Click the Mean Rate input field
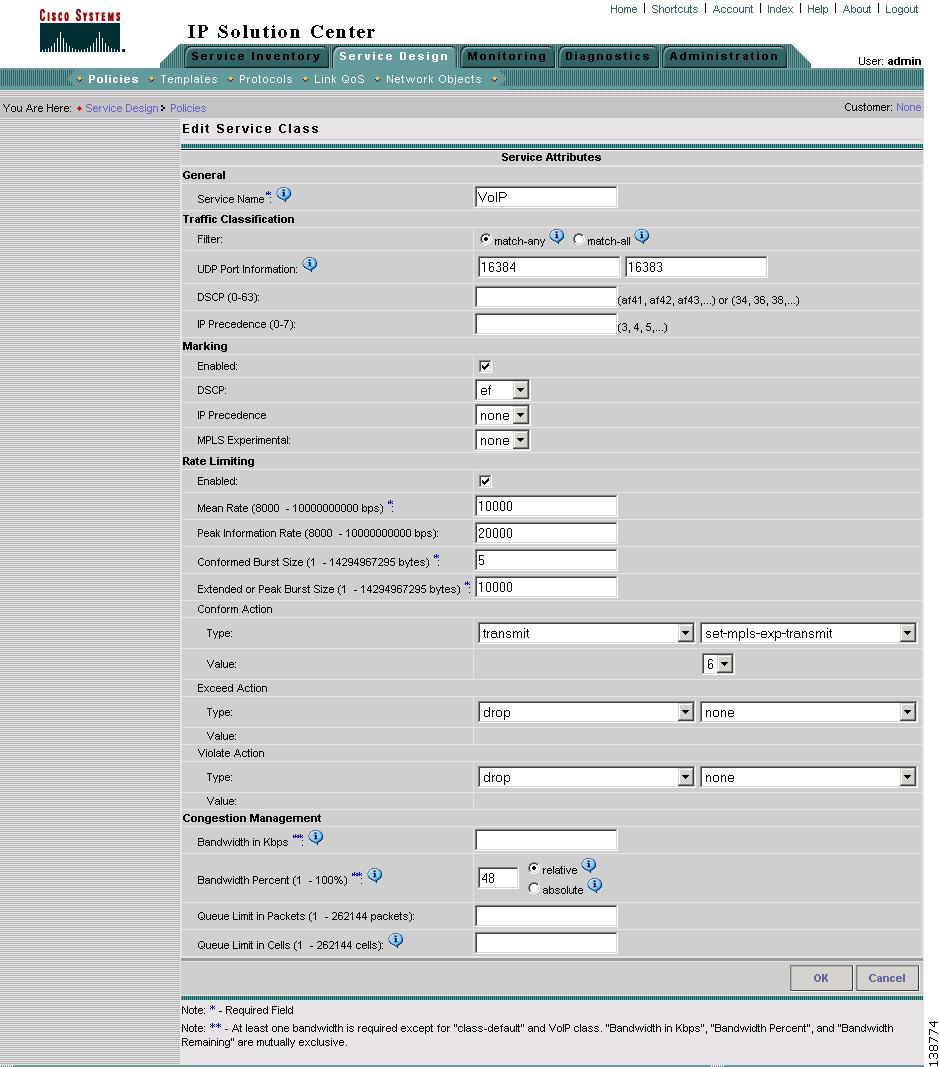The image size is (940, 1067). tap(546, 506)
